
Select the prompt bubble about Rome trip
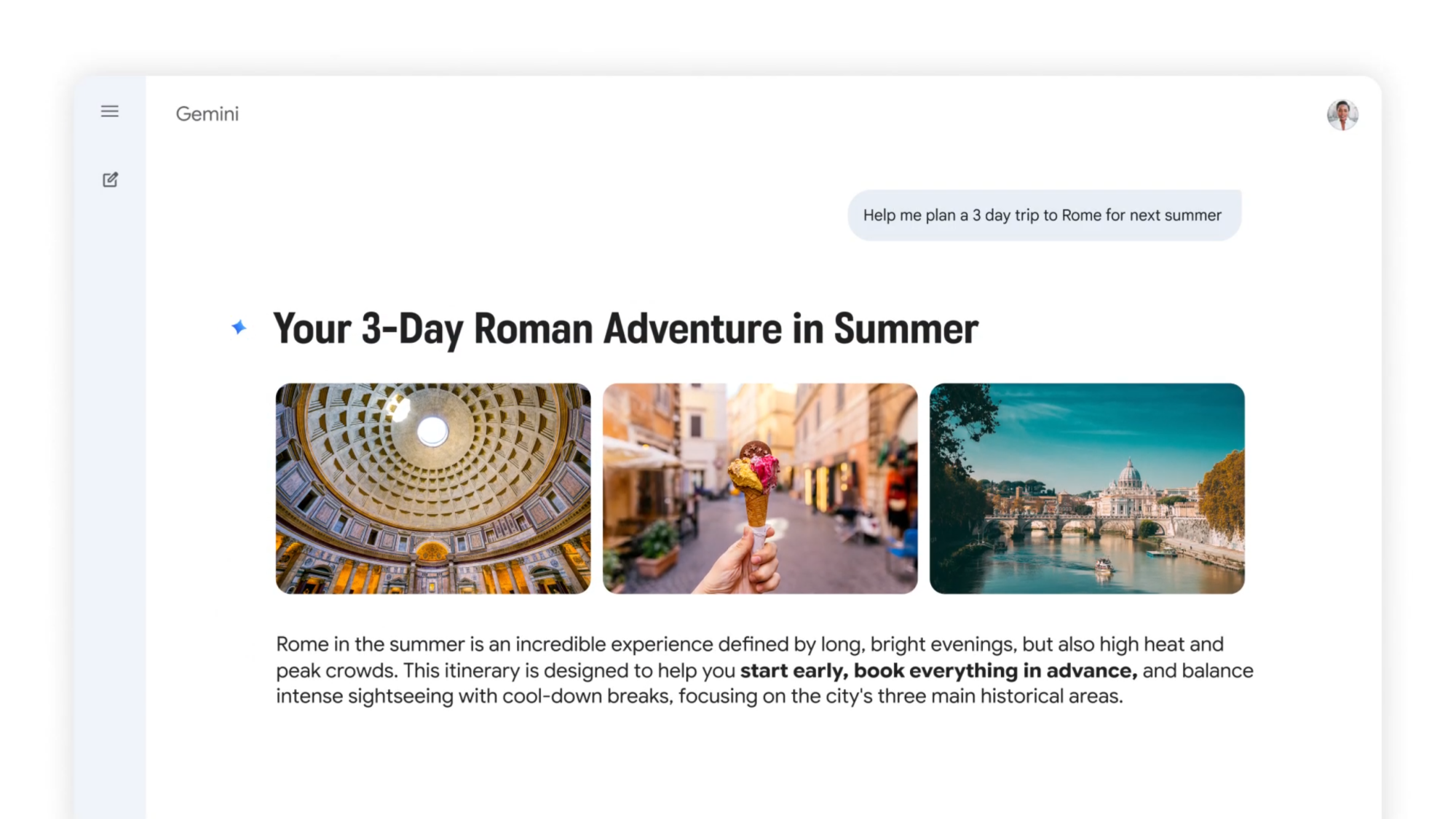tap(1044, 215)
